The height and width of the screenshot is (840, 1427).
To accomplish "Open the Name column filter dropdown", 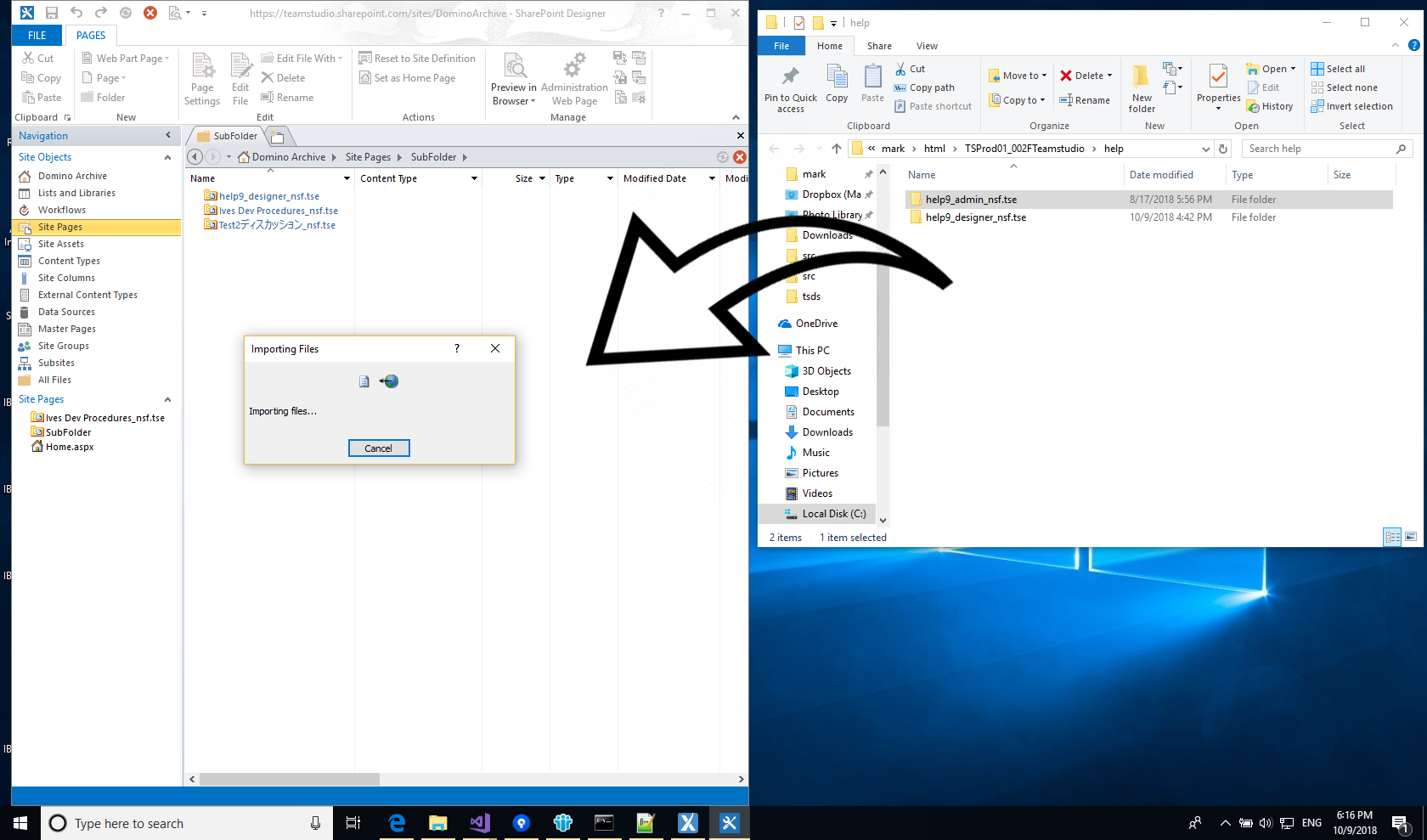I will 345,178.
